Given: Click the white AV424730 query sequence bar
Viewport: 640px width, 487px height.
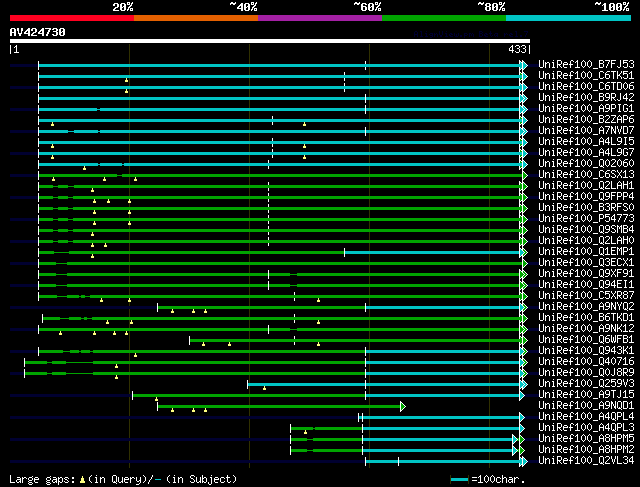Looking at the screenshot, I should coord(270,41).
